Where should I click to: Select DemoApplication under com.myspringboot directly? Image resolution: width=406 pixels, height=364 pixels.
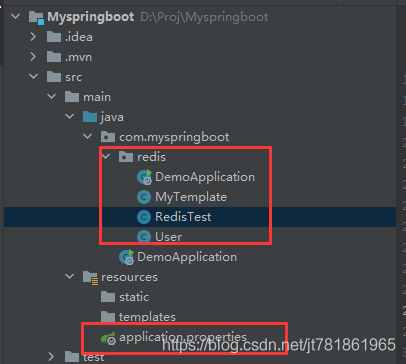187,257
